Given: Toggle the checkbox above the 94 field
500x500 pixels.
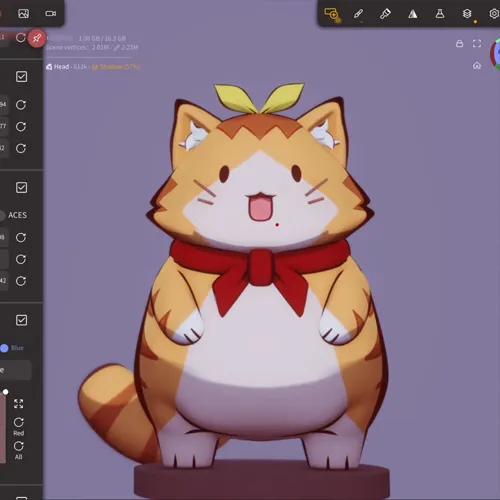Looking at the screenshot, I should [21, 77].
